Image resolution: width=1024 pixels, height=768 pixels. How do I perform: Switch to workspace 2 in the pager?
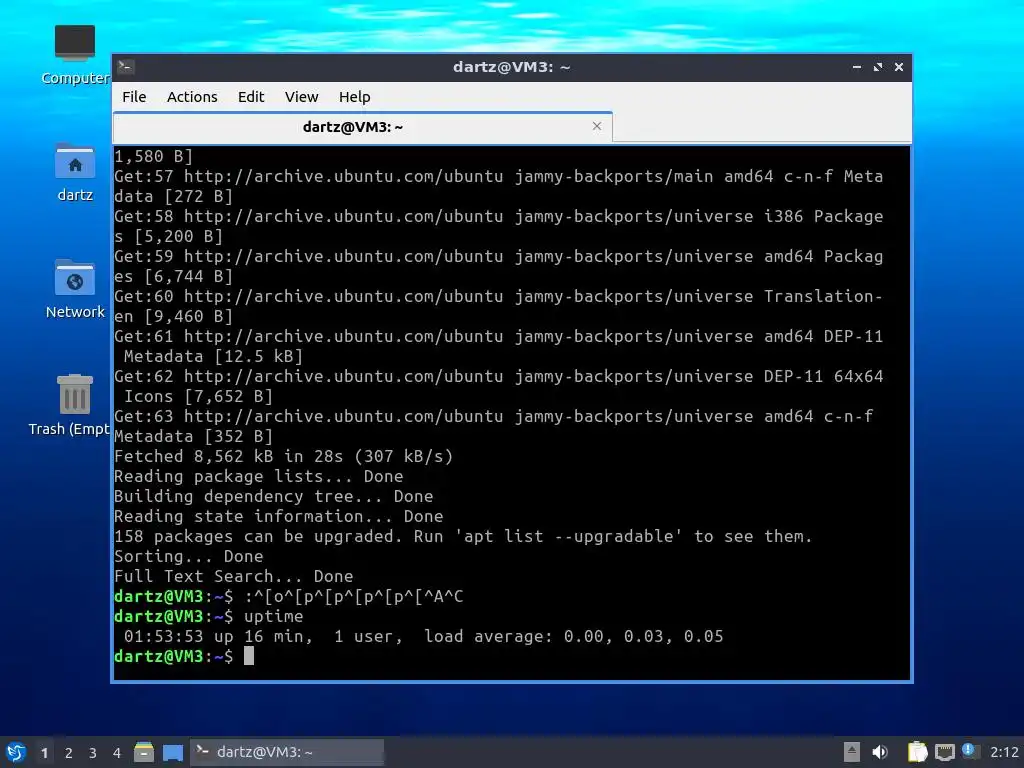point(69,753)
